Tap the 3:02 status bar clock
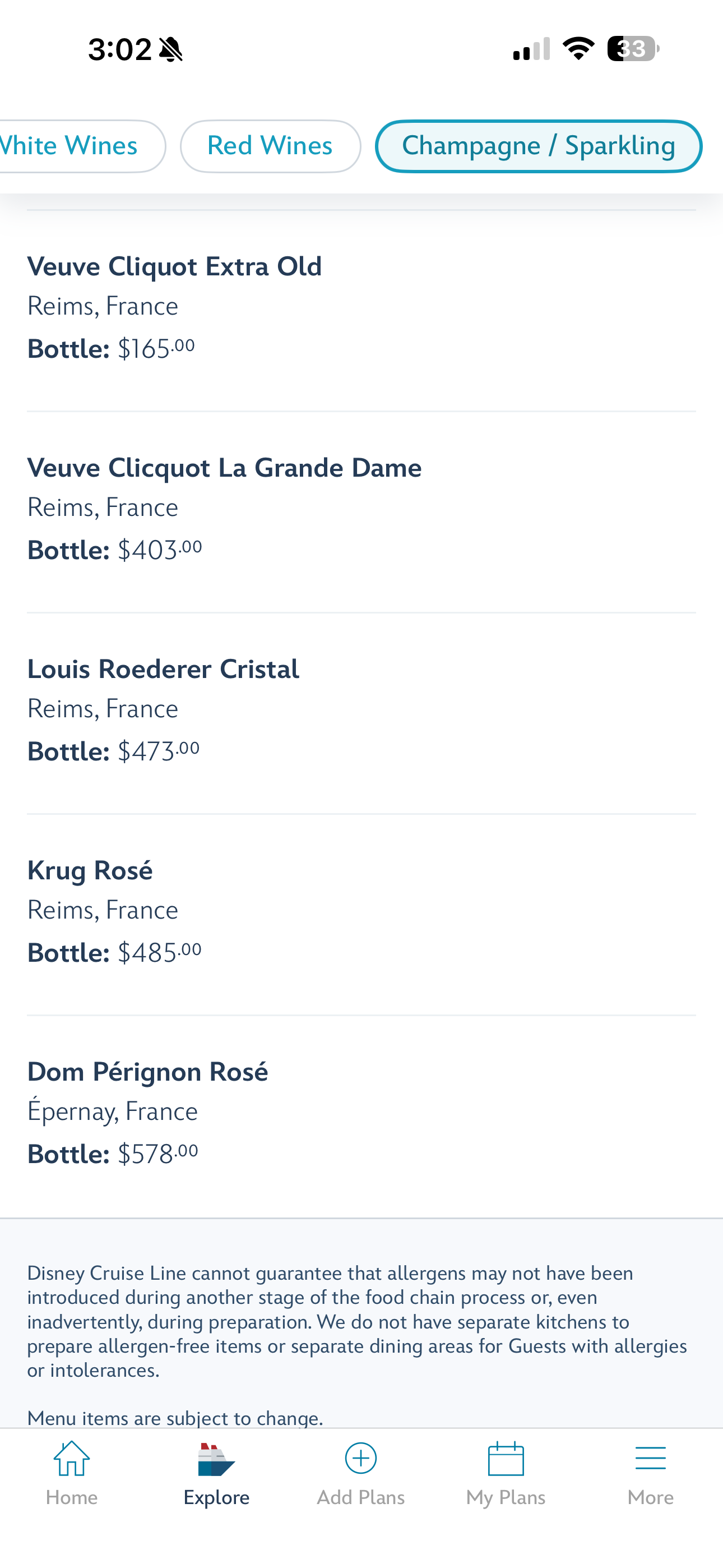723x1568 pixels. (120, 49)
